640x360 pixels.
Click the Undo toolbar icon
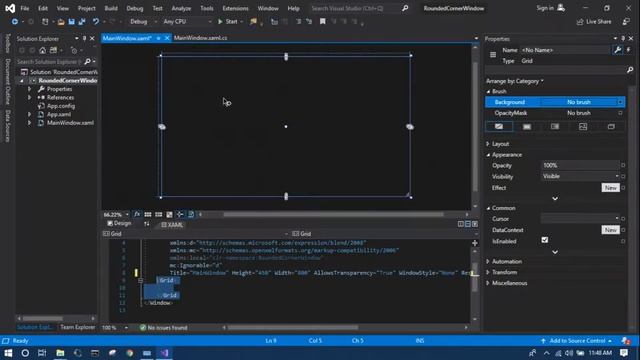pyautogui.click(x=96, y=22)
